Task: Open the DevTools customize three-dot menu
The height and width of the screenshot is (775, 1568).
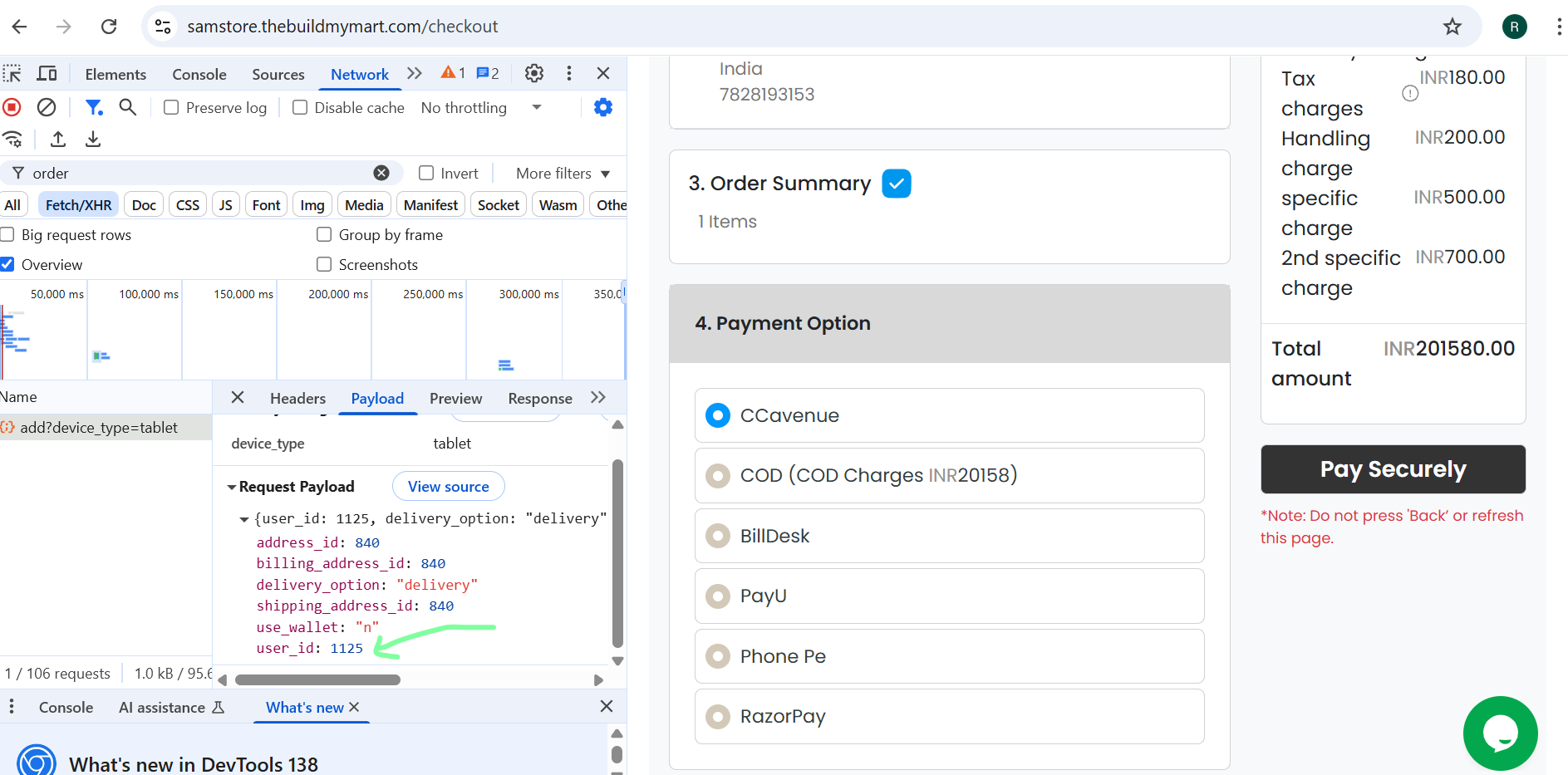Action: click(x=569, y=73)
